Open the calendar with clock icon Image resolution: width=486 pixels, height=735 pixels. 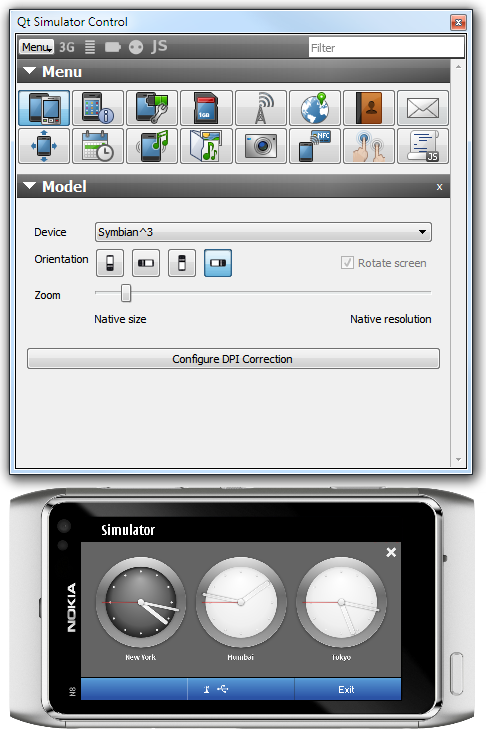point(98,146)
